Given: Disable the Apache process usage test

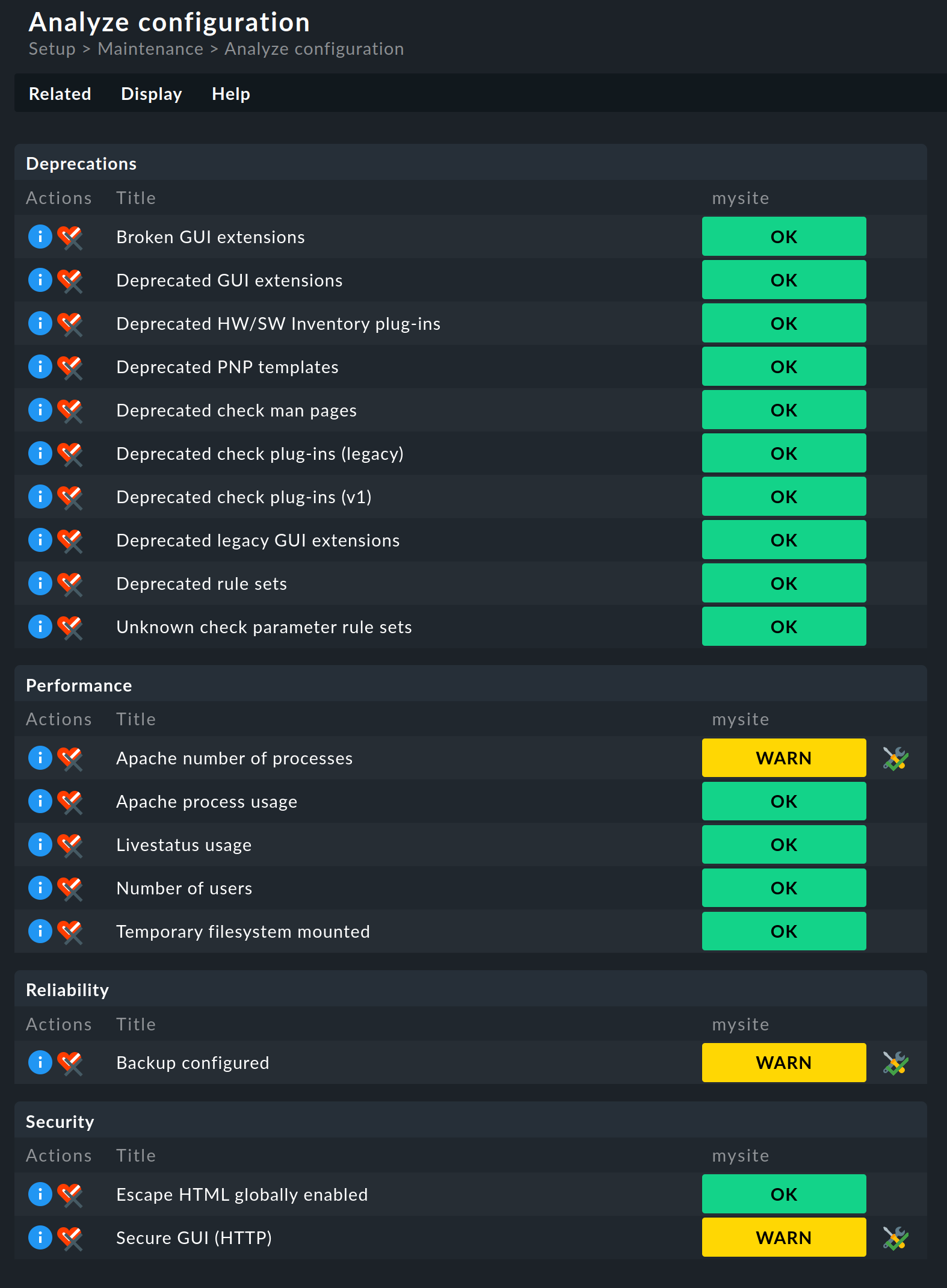Looking at the screenshot, I should [69, 801].
